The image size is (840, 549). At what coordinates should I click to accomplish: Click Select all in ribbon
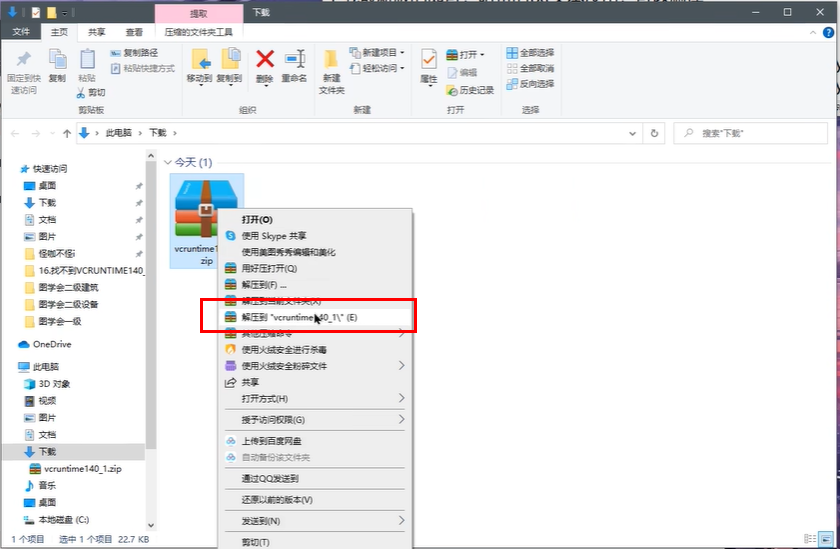530,52
